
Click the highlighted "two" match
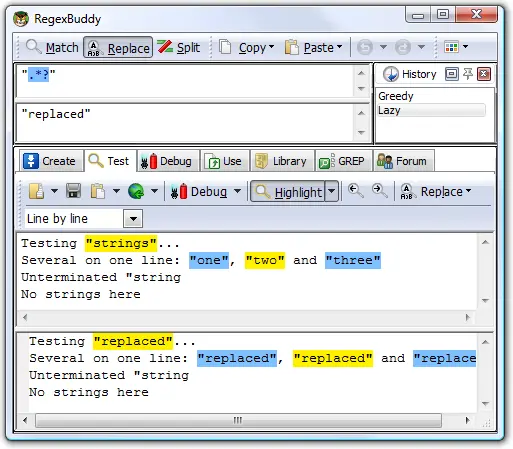[265, 260]
